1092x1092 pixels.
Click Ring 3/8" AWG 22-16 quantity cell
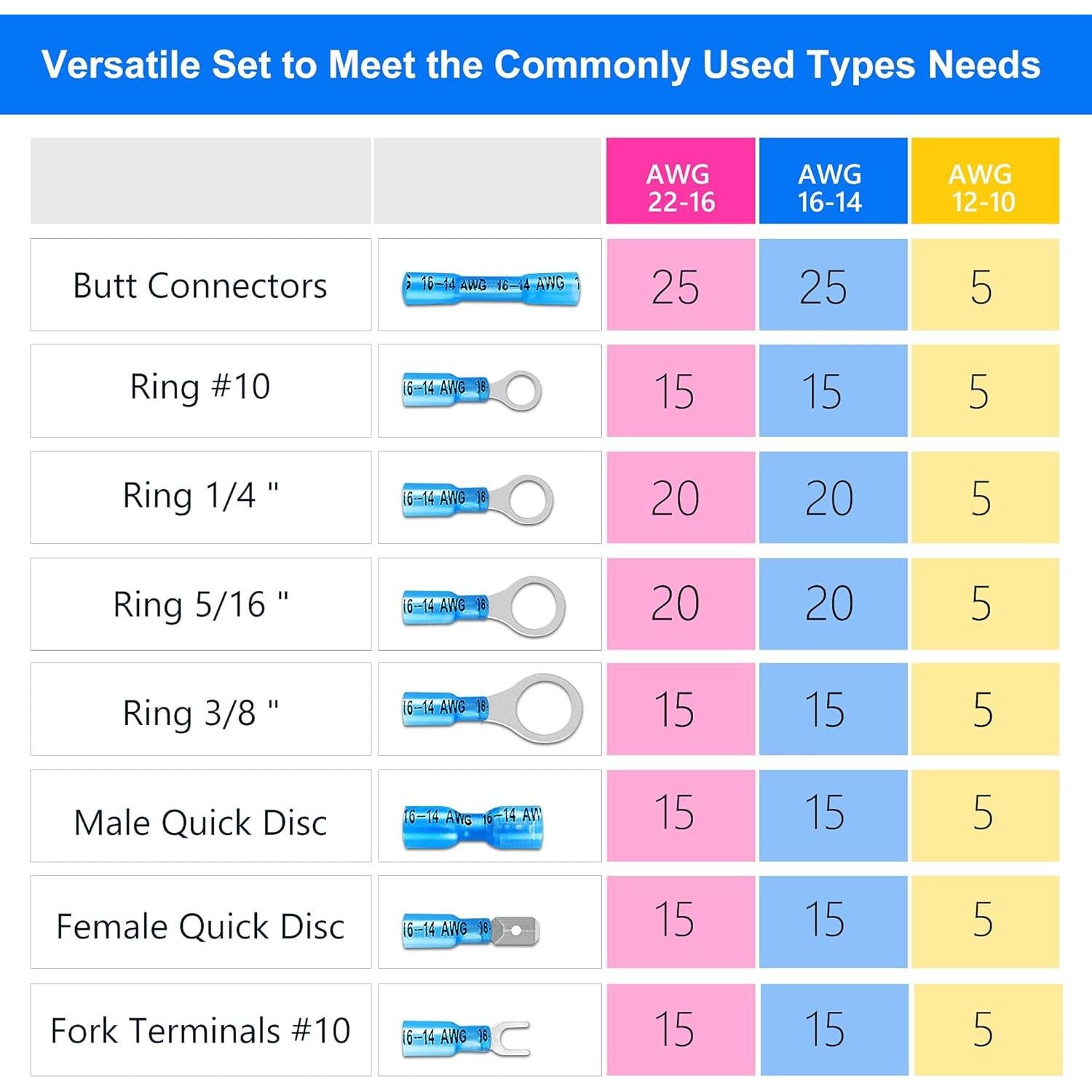click(681, 709)
